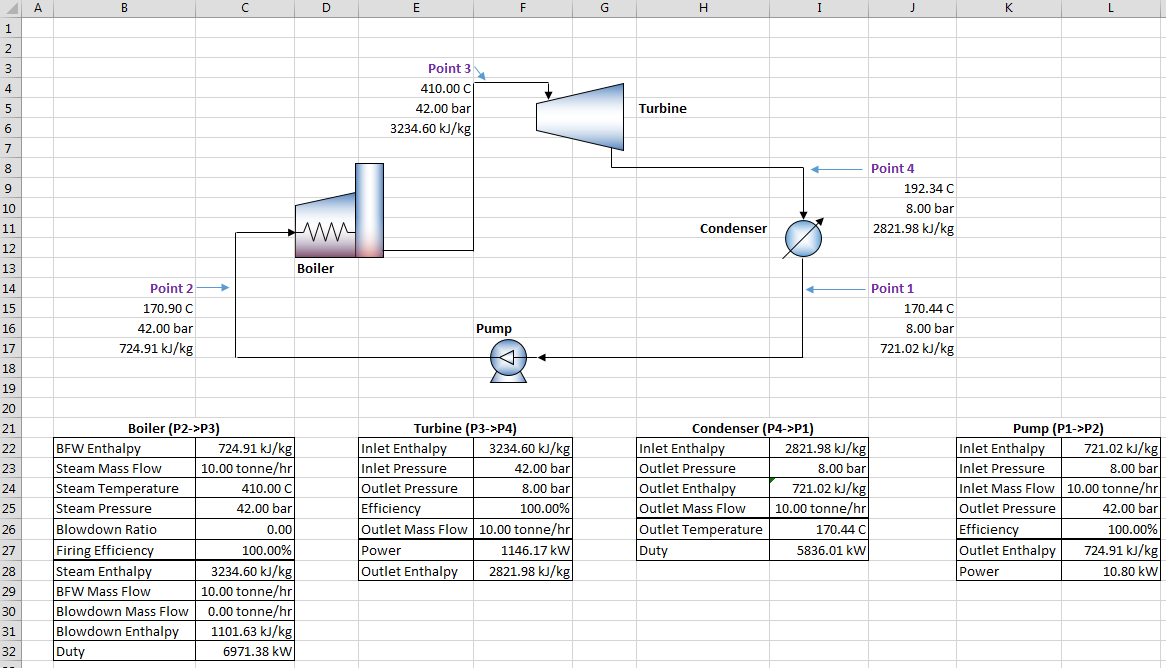1166x668 pixels.
Task: Click the Boiler (P2->P3) table heading
Action: tap(173, 428)
